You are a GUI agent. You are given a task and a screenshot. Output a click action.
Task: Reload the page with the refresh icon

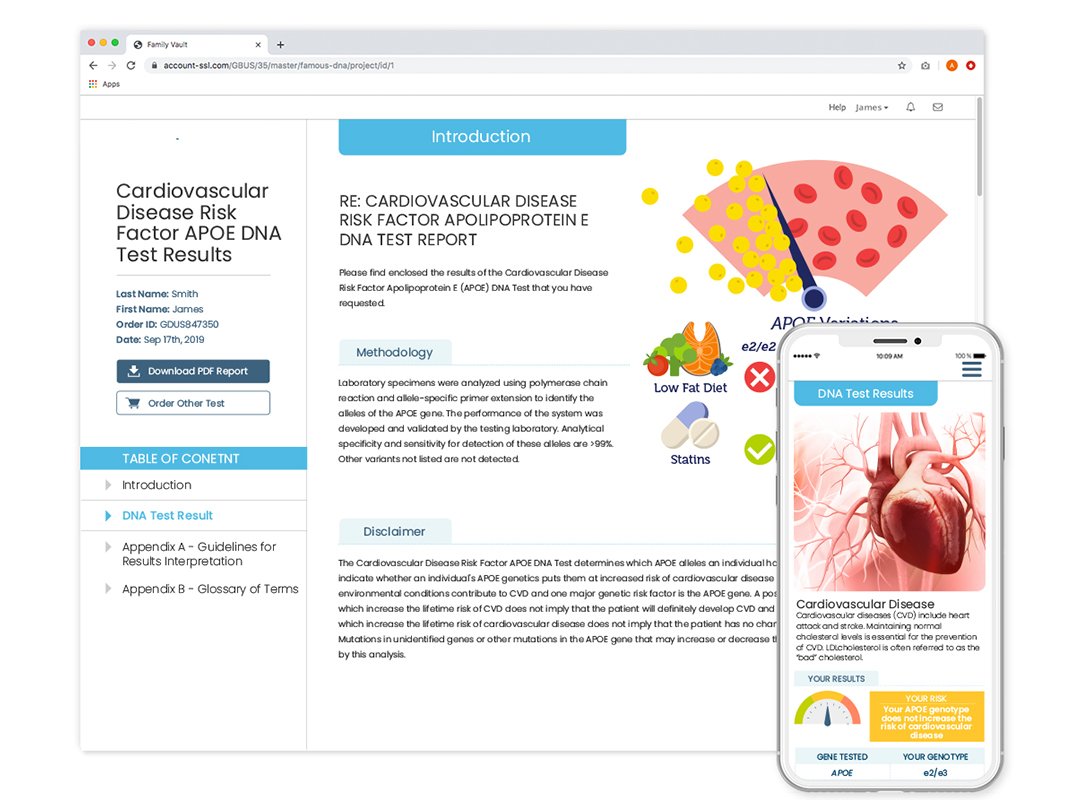(131, 65)
